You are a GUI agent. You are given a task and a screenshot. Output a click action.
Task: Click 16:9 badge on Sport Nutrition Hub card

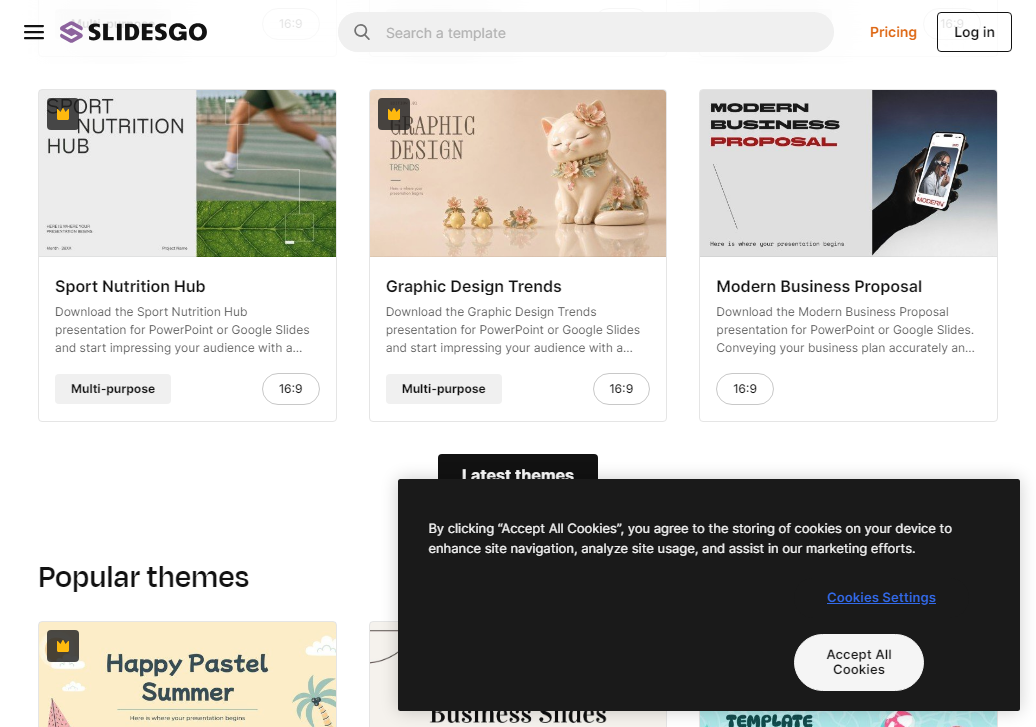point(291,389)
